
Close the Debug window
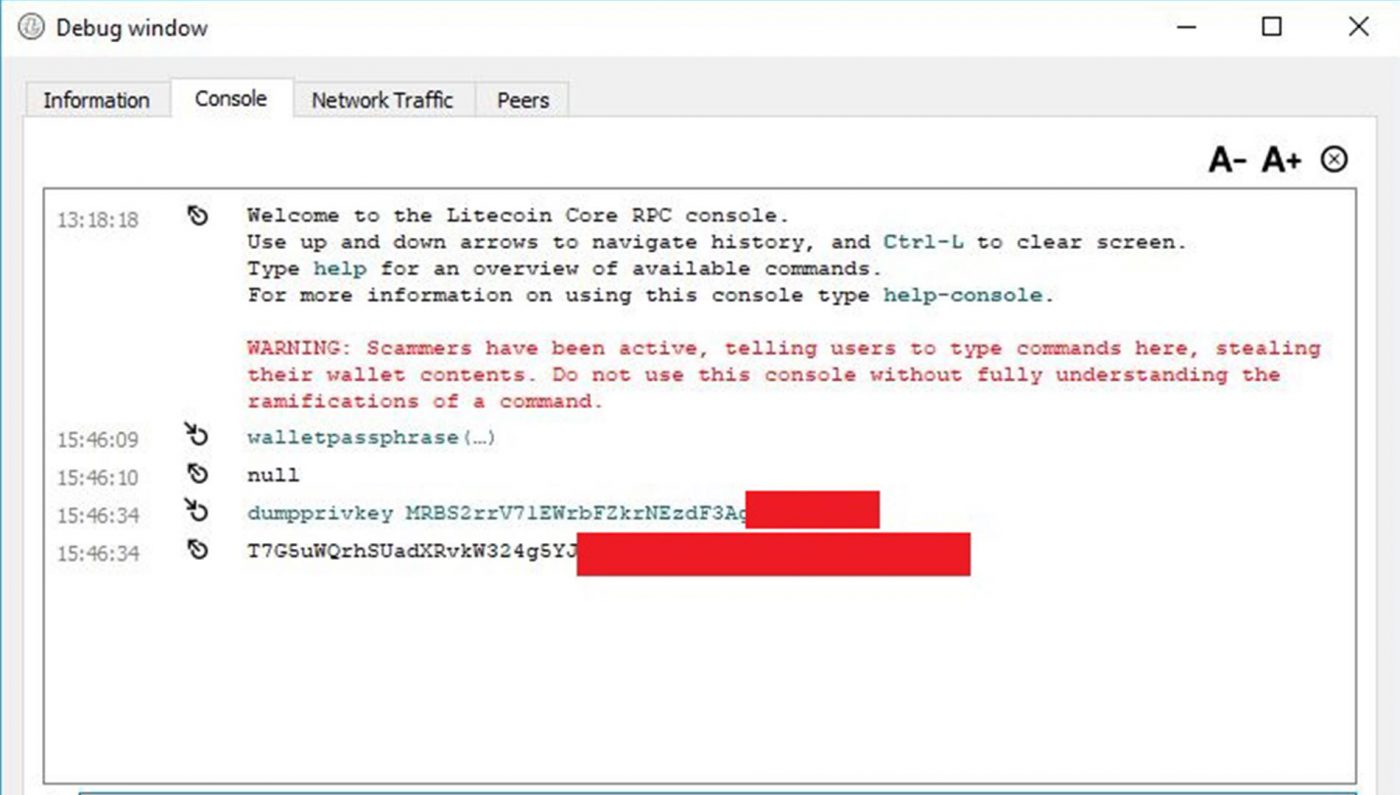[x=1358, y=27]
